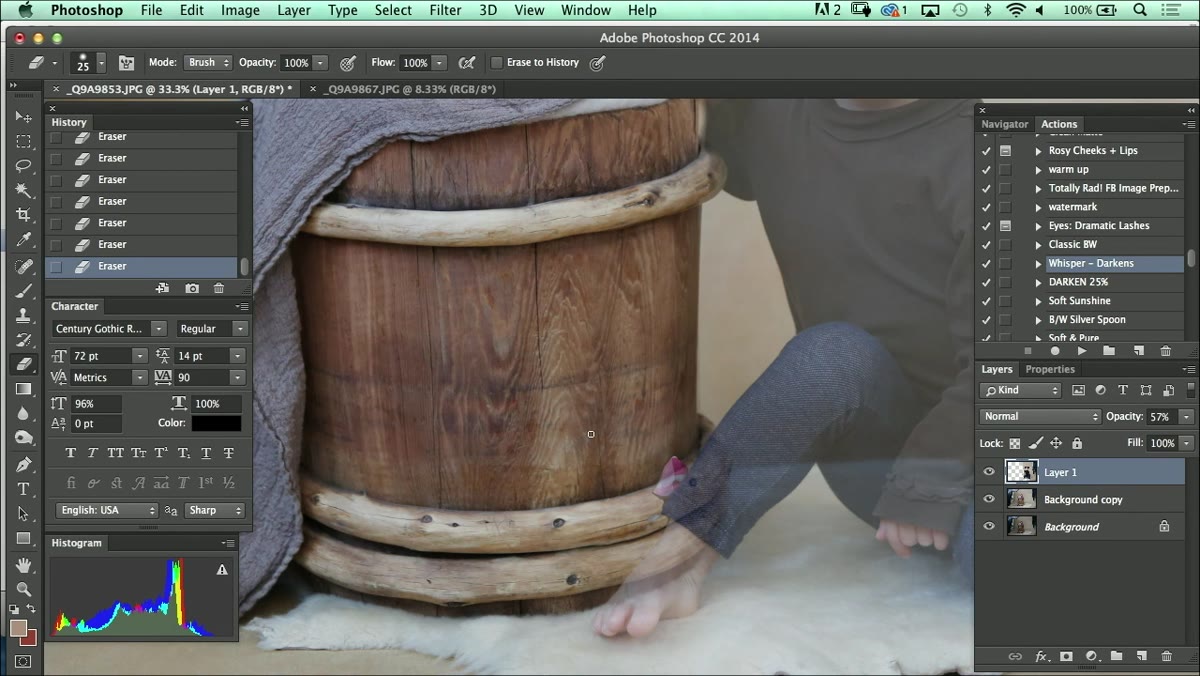Switch to the Properties tab
This screenshot has width=1200, height=676.
point(1050,369)
